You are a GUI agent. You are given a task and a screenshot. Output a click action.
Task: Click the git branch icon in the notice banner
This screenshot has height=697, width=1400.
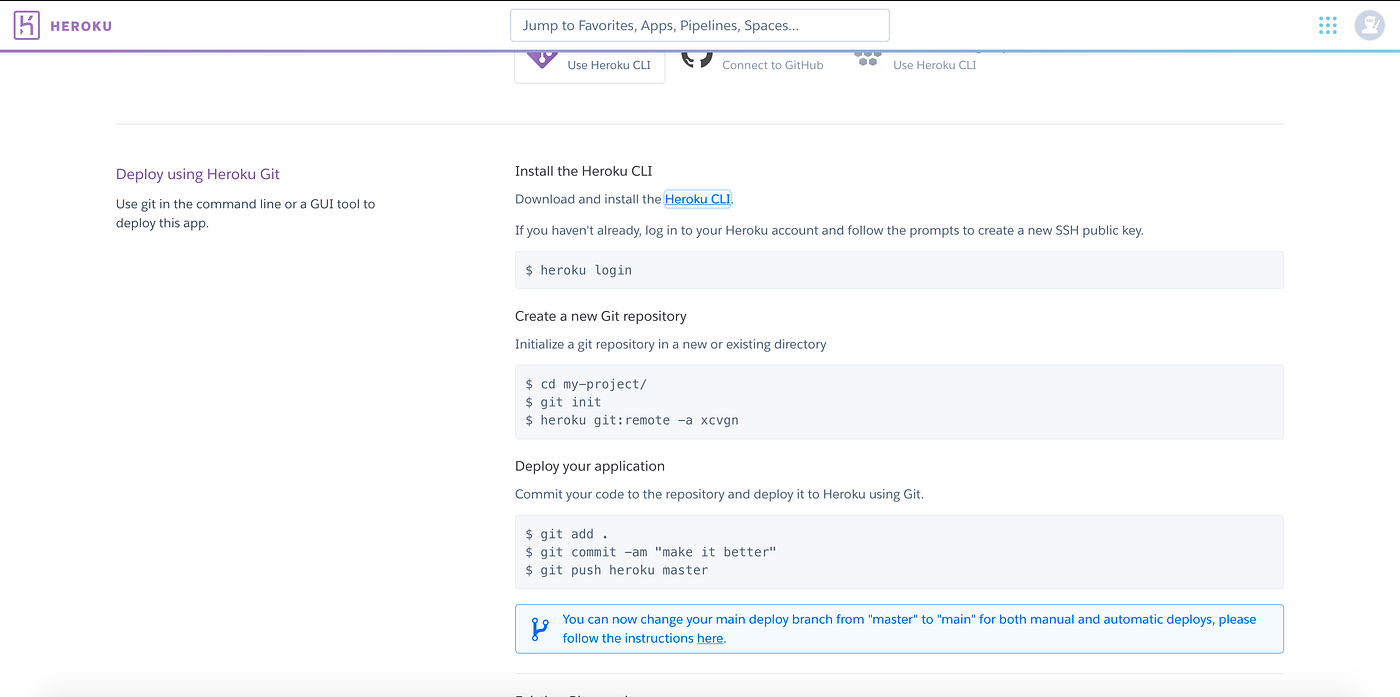pyautogui.click(x=541, y=627)
